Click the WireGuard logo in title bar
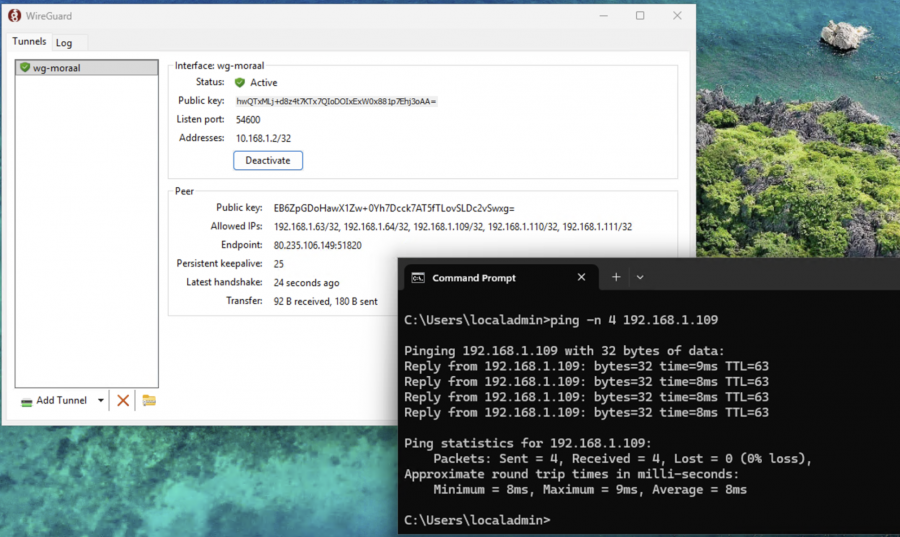Viewport: 900px width, 537px height. coord(14,15)
